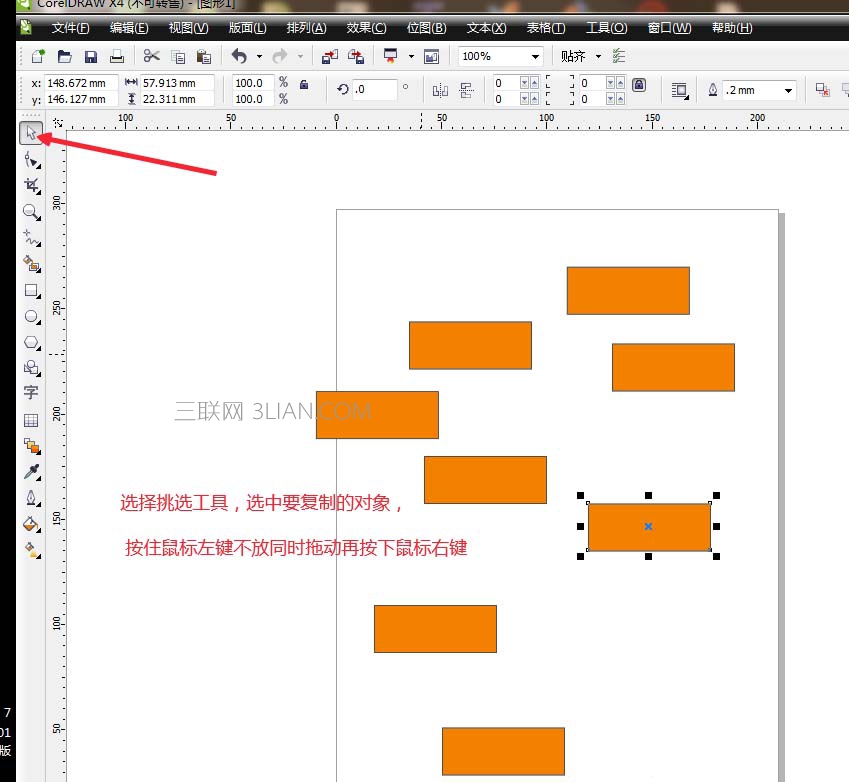Pick the Ellipse tool
849x782 pixels.
point(32,317)
